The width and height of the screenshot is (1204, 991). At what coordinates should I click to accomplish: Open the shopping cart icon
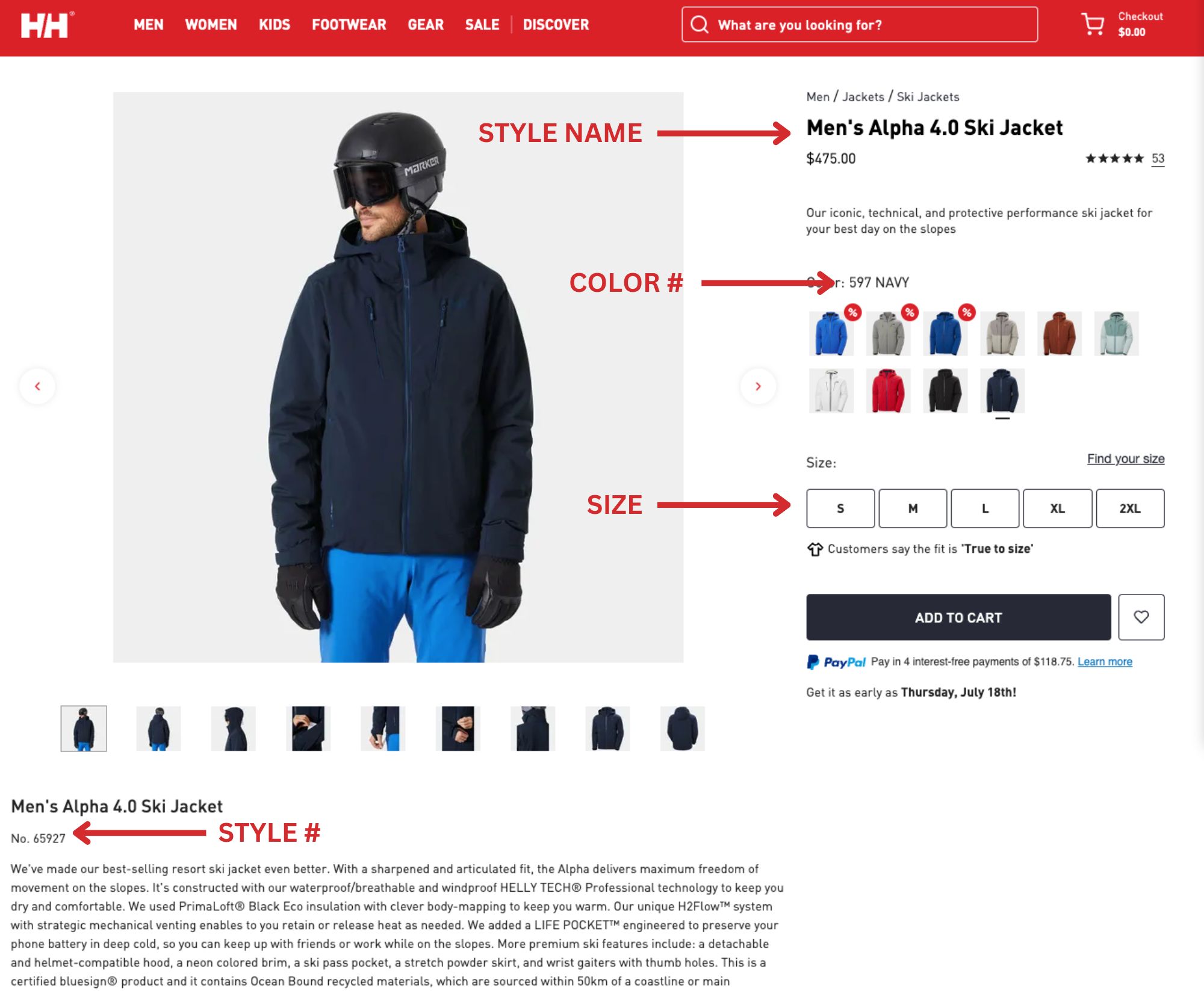[1093, 24]
